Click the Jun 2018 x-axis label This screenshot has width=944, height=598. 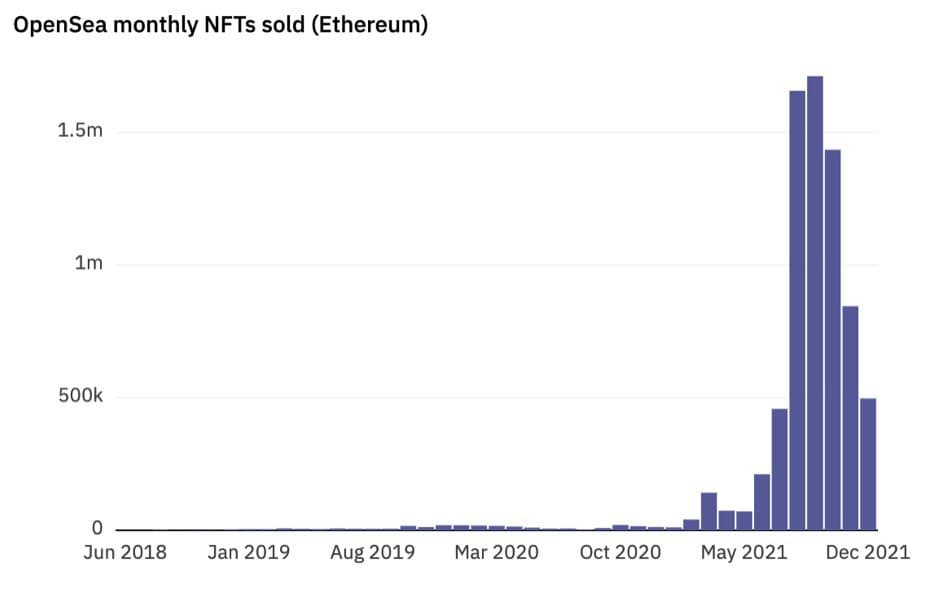[x=125, y=552]
